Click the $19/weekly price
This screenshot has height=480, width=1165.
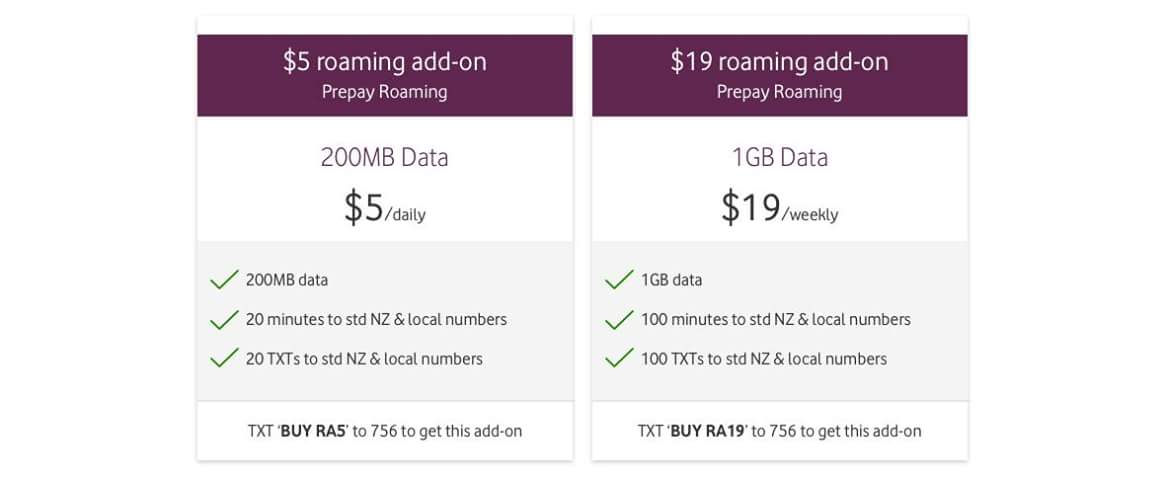(779, 207)
